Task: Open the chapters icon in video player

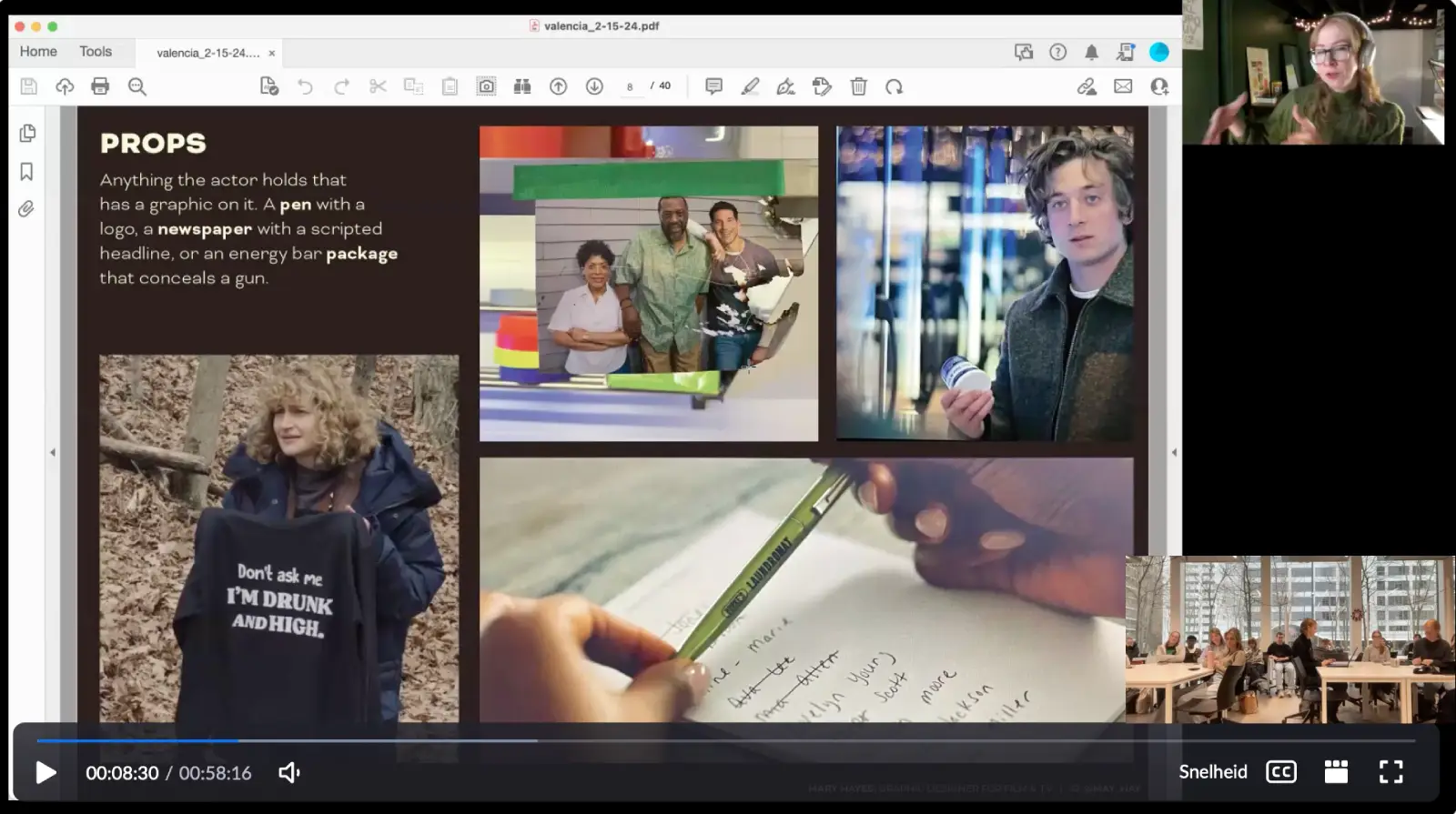Action: click(x=1336, y=772)
